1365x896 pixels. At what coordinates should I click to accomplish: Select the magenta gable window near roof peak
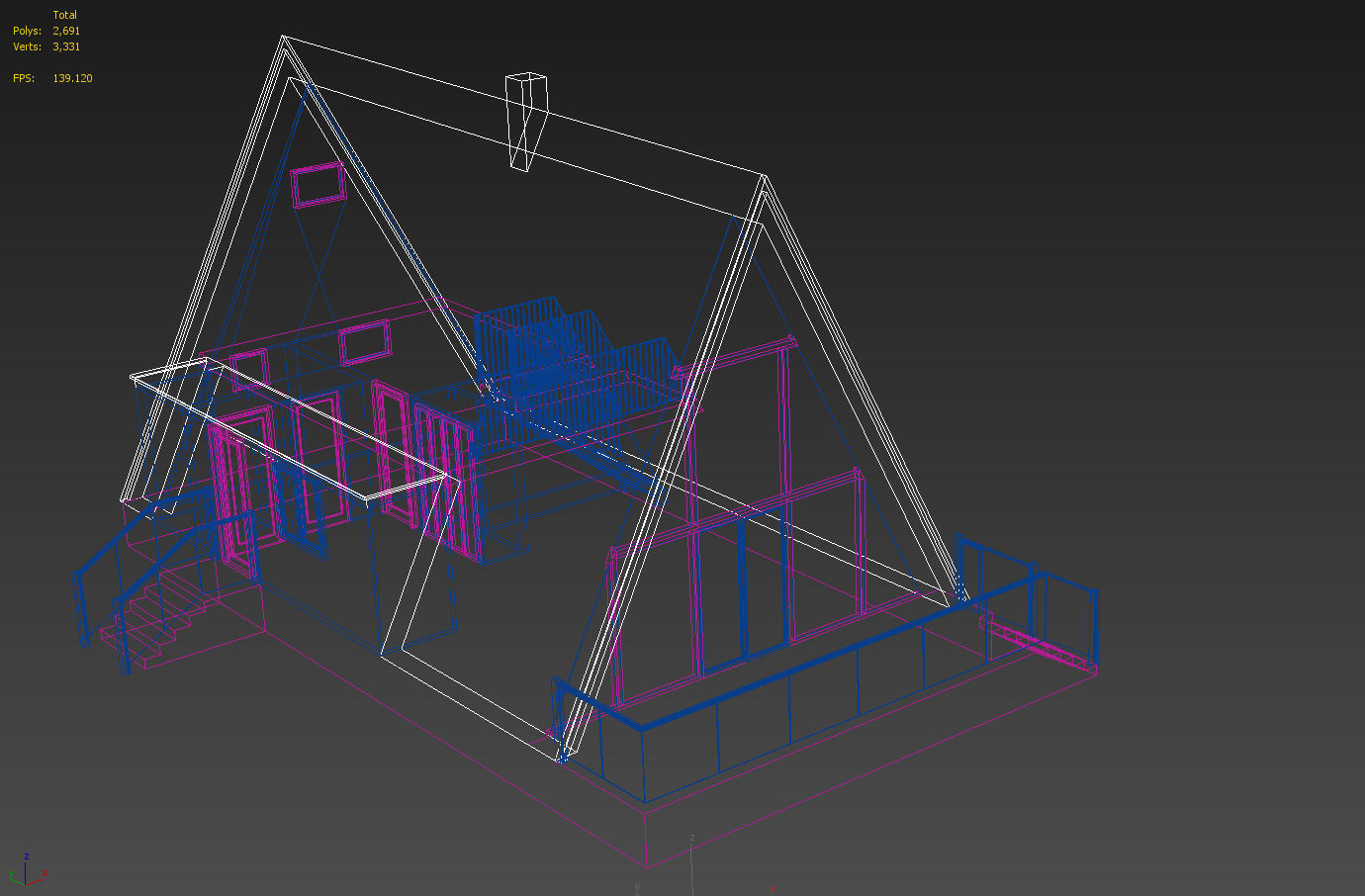(318, 185)
